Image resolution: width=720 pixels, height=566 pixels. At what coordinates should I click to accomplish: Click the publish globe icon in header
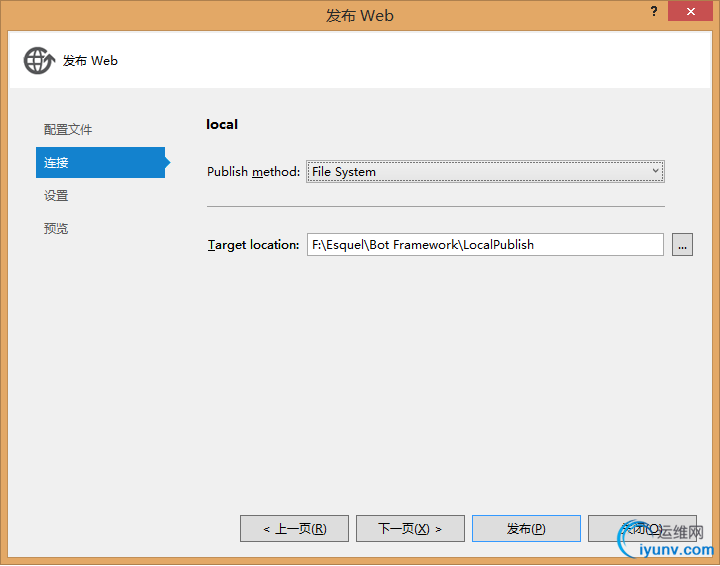point(39,61)
